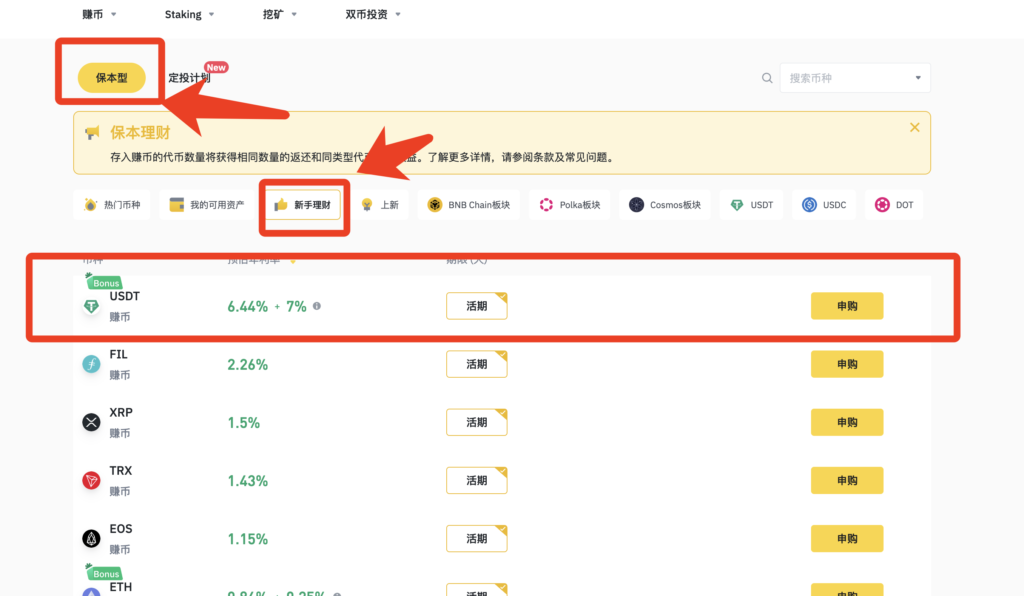Viewport: 1024px width, 596px height.
Task: Open the 赚币 dropdown menu
Action: click(99, 14)
